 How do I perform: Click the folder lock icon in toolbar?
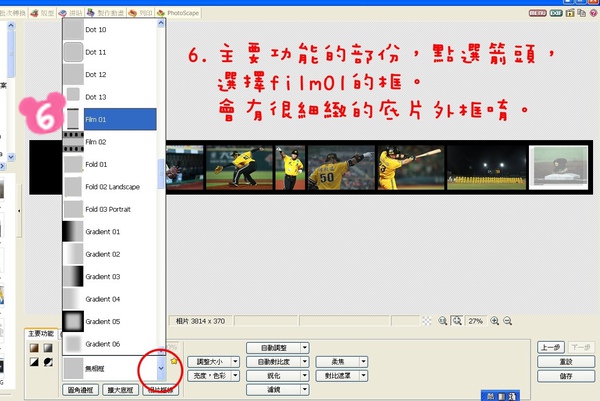570,13
